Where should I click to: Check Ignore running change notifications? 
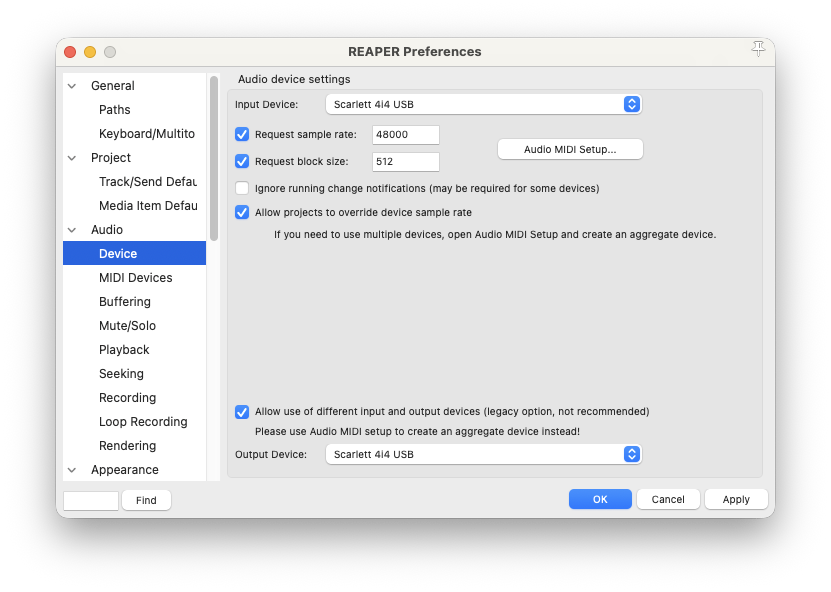click(x=242, y=188)
